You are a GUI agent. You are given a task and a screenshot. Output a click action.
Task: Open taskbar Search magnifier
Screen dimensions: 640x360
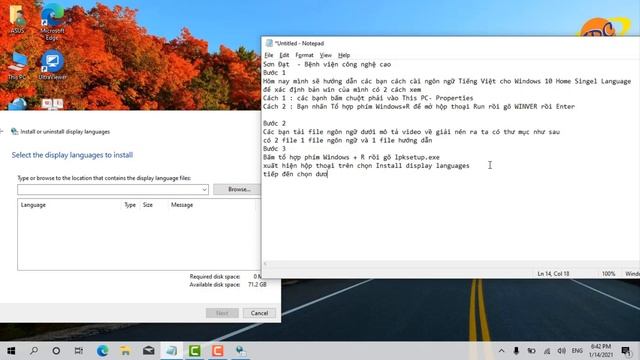click(x=34, y=351)
